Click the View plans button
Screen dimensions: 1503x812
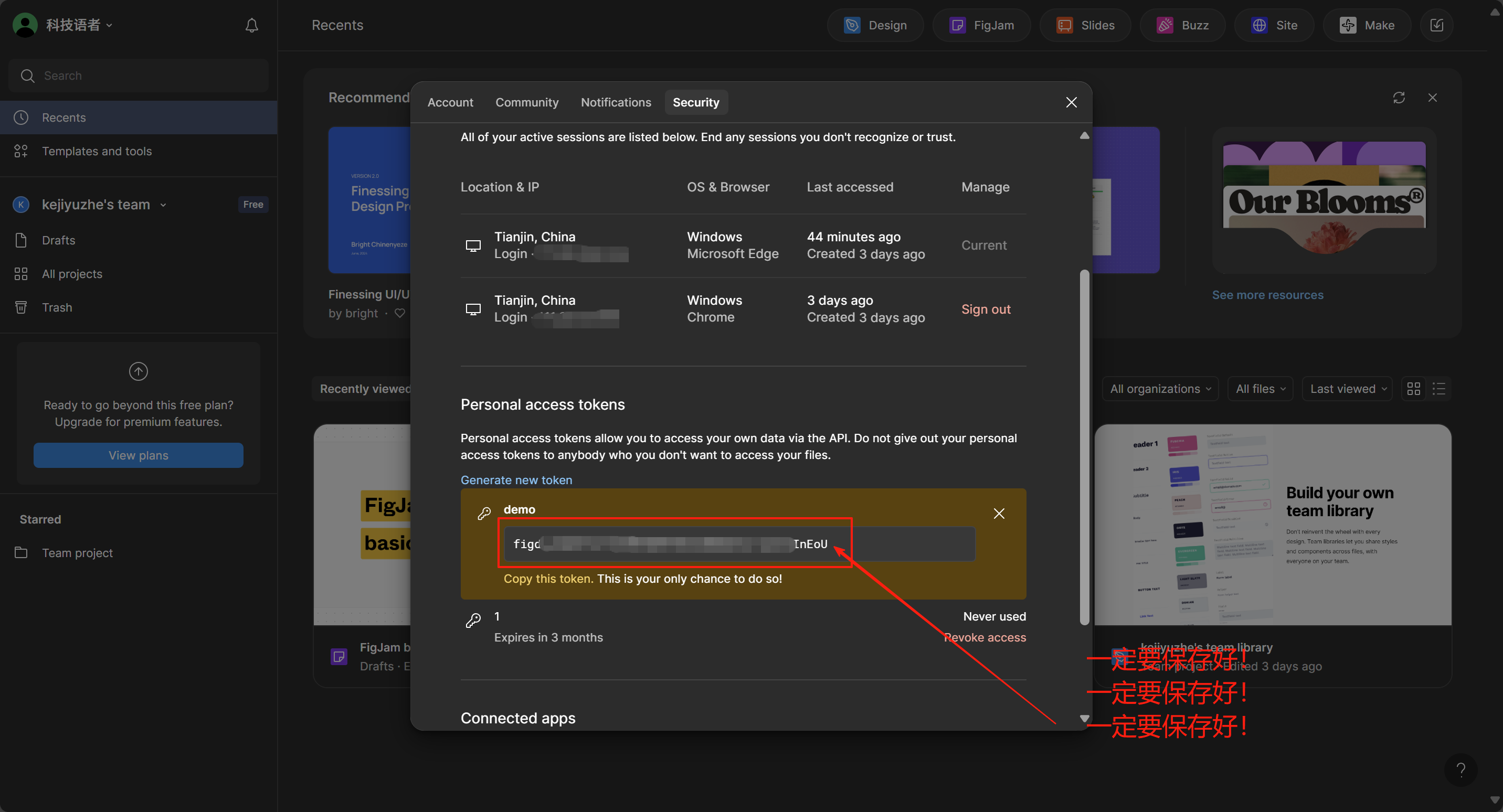click(138, 455)
